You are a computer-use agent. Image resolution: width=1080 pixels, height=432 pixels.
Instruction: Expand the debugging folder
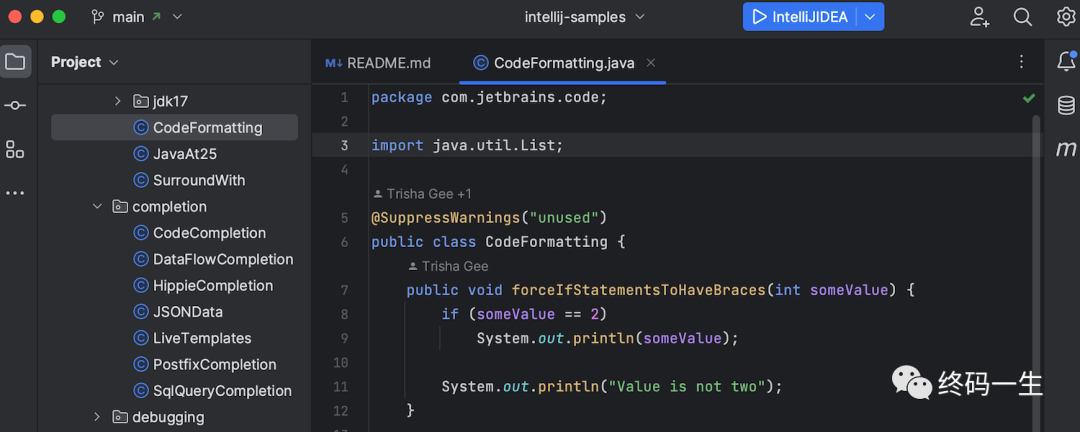[97, 417]
